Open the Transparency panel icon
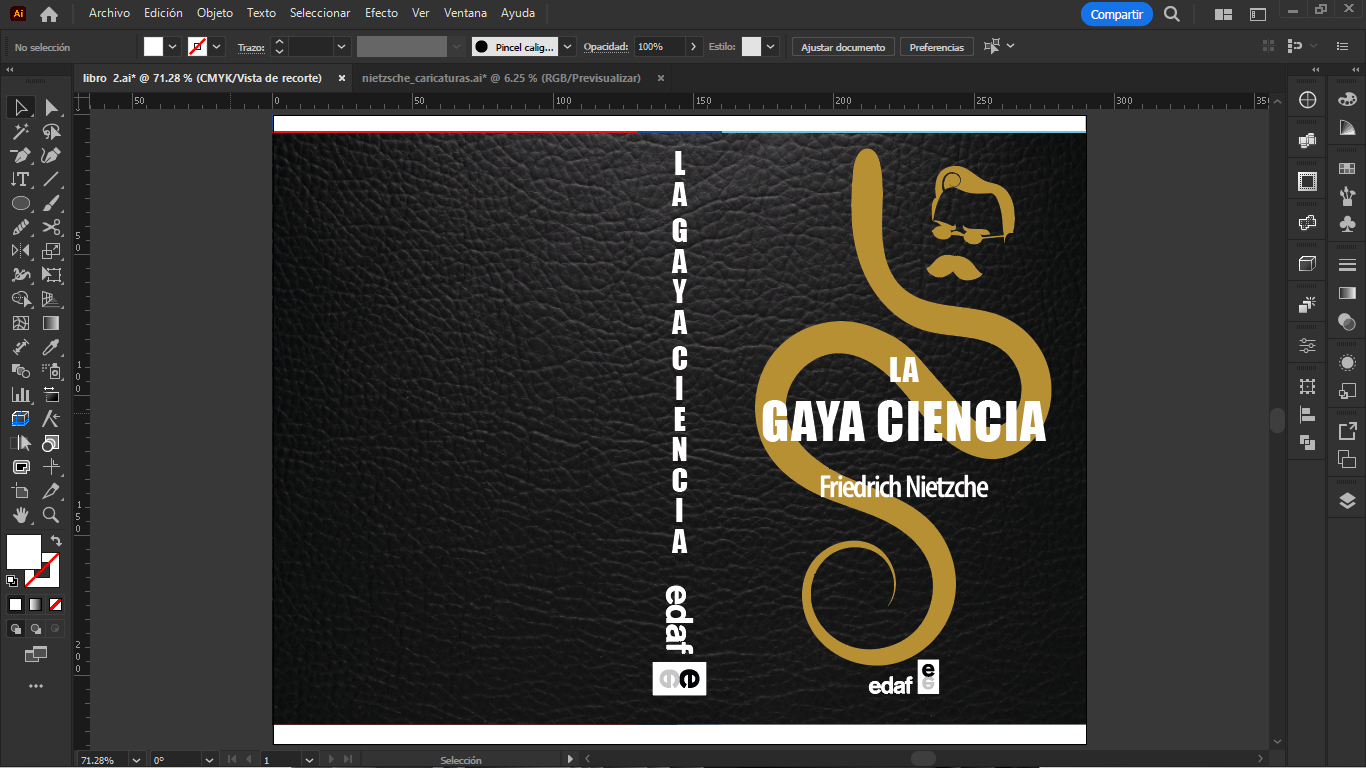 click(1347, 321)
